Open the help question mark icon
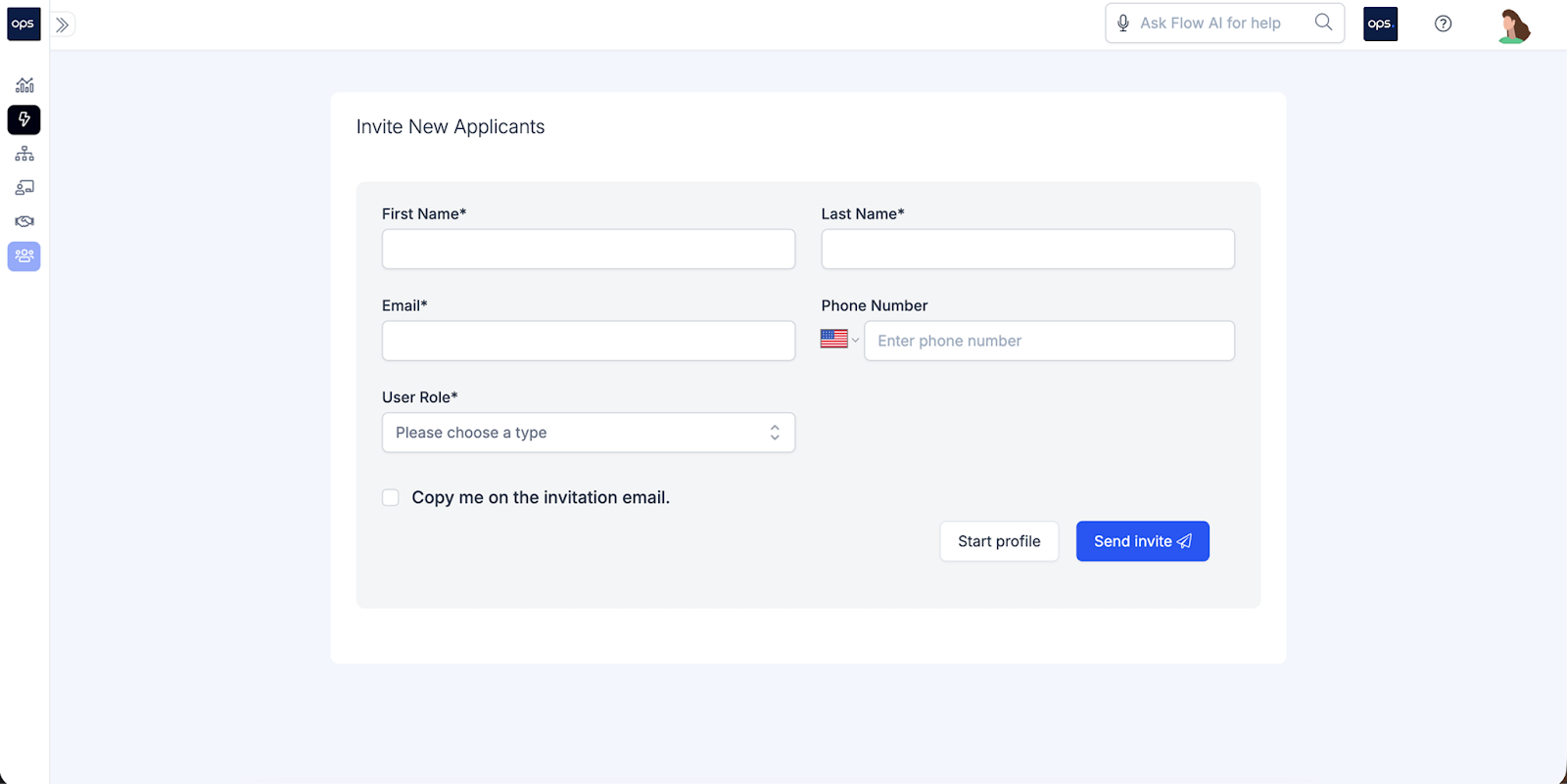 click(x=1443, y=23)
